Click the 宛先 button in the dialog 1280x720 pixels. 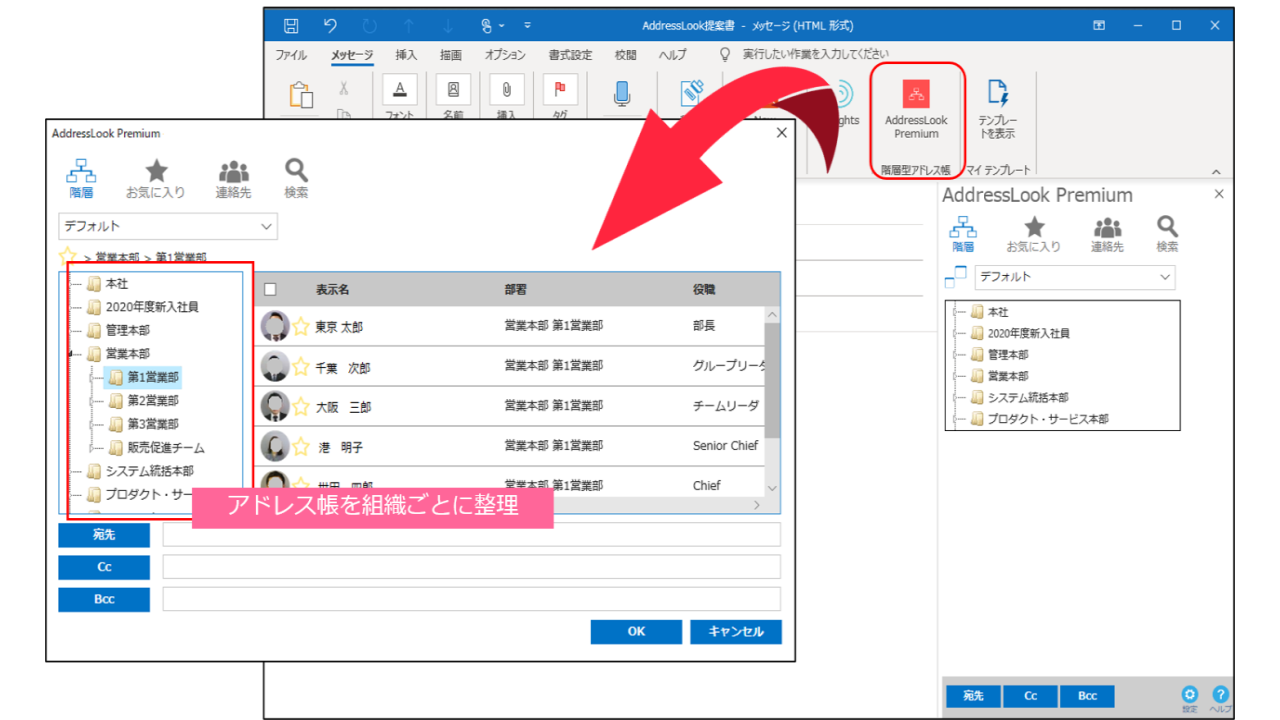tap(104, 535)
